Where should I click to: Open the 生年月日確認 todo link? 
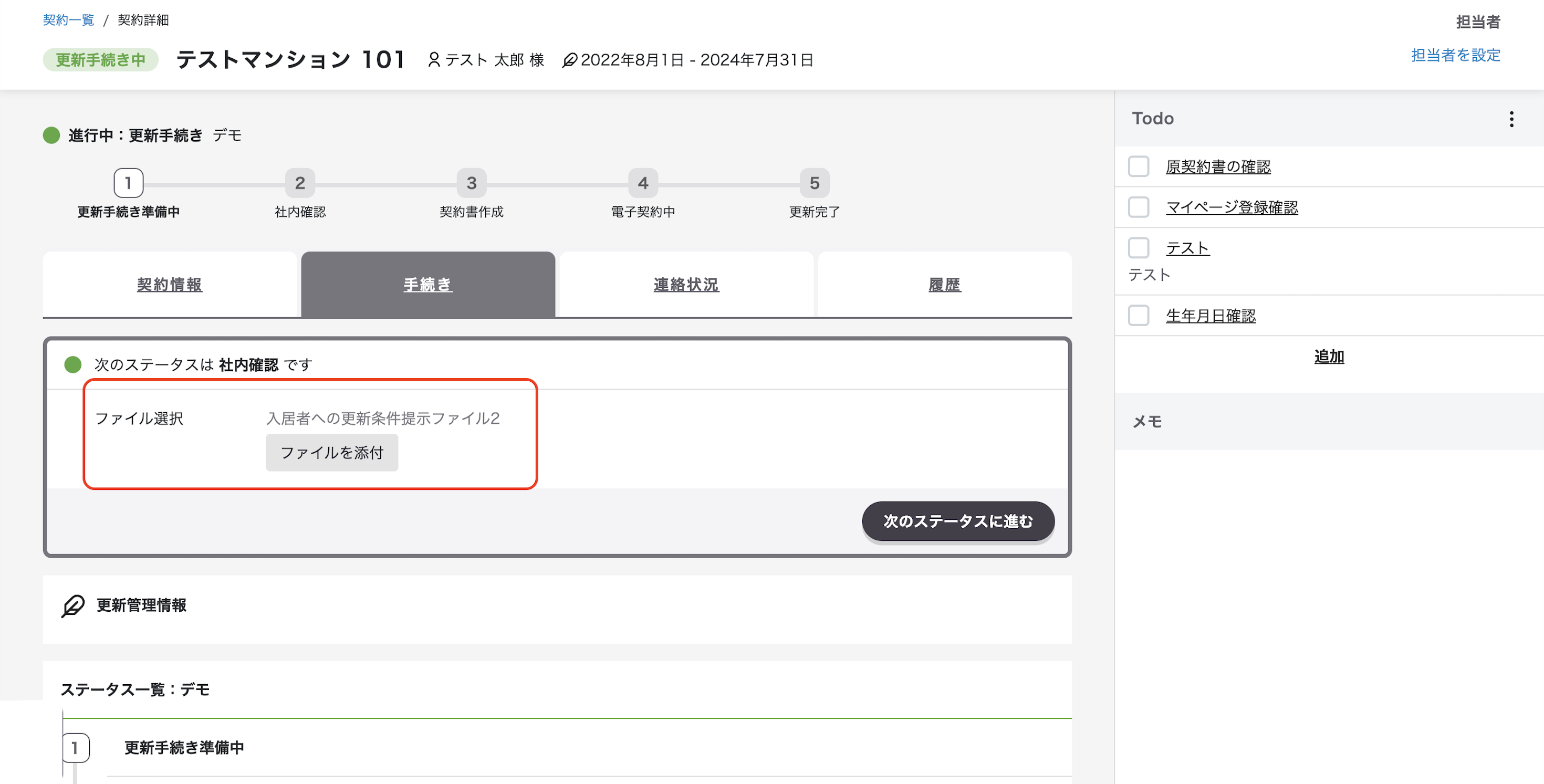point(1211,315)
